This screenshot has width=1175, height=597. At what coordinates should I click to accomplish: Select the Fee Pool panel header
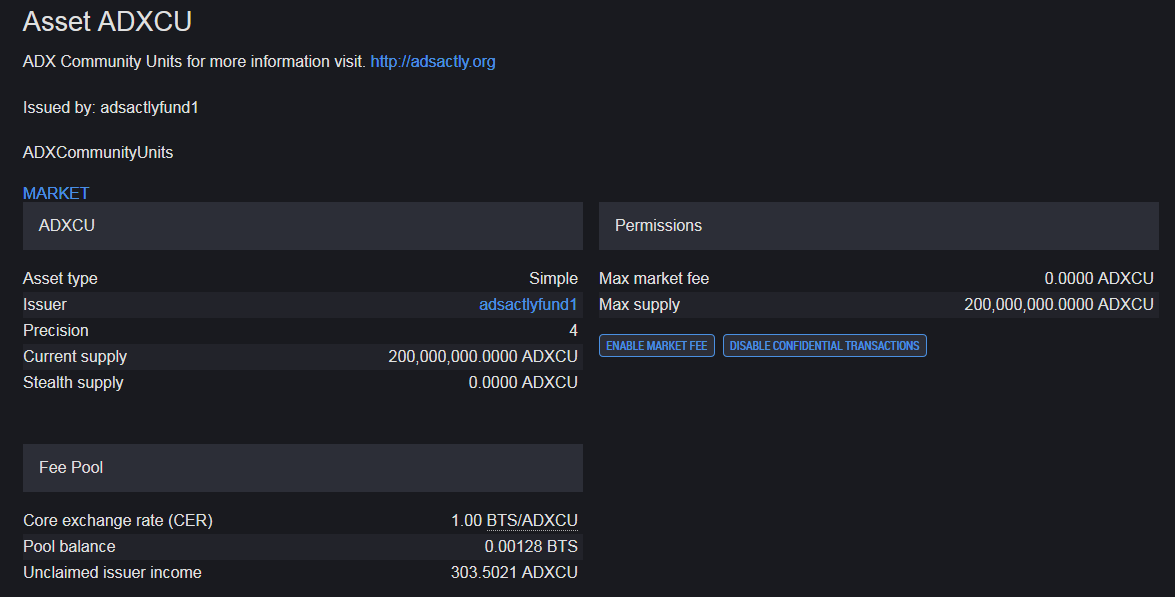pyautogui.click(x=303, y=467)
